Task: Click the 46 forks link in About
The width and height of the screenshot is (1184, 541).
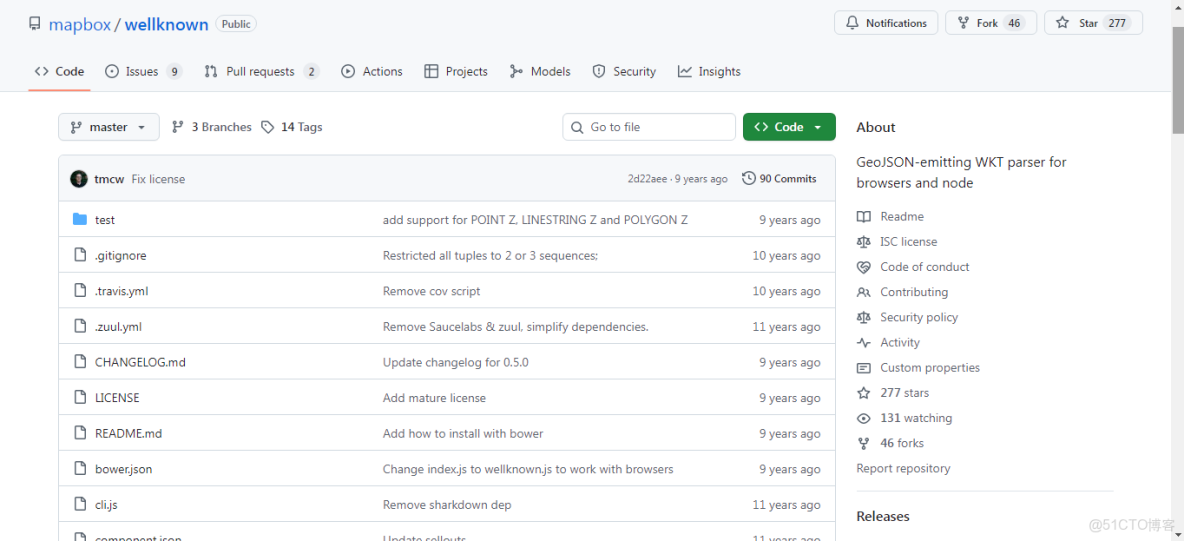Action: point(902,443)
